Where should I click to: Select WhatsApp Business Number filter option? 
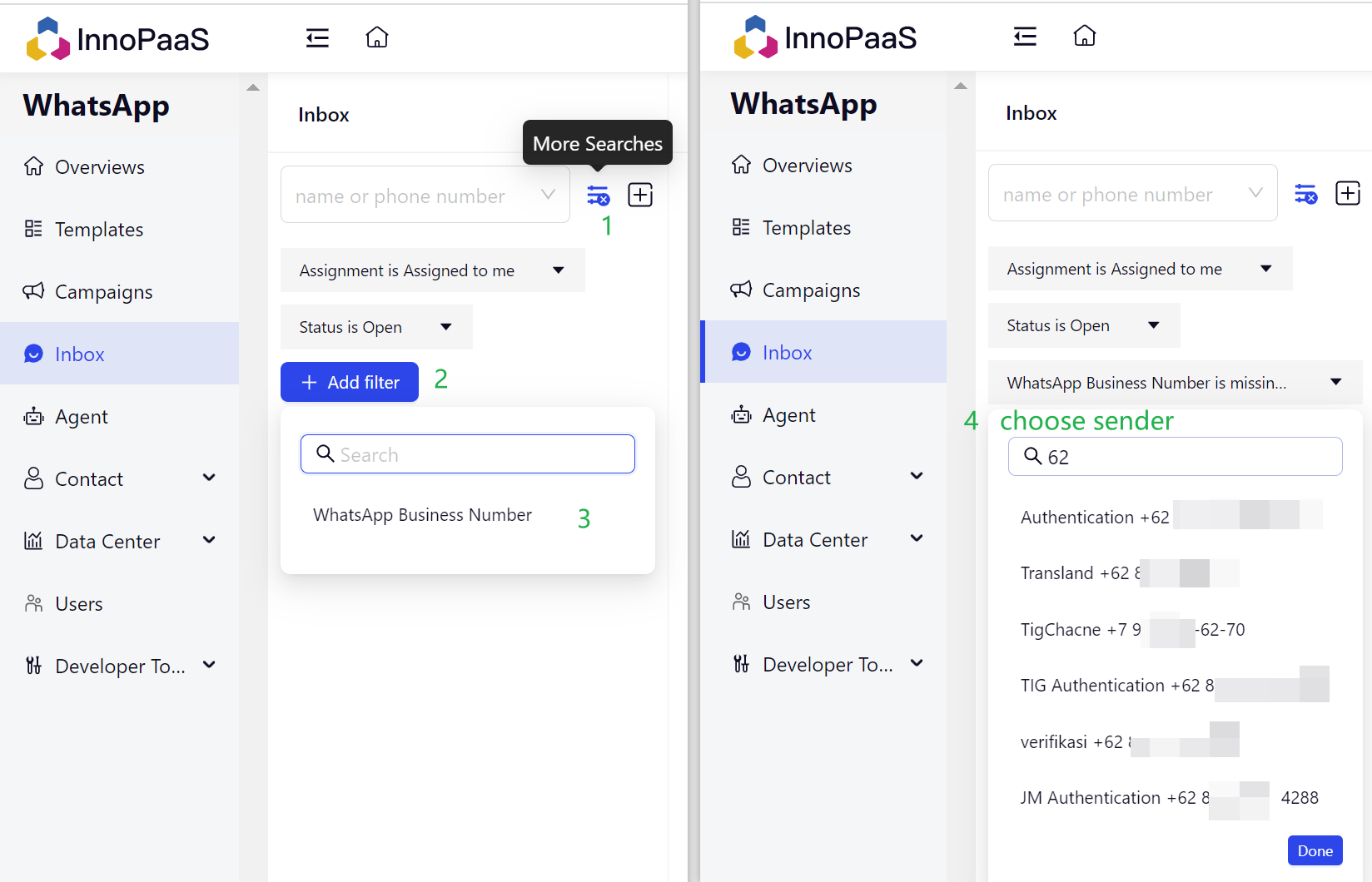point(422,515)
